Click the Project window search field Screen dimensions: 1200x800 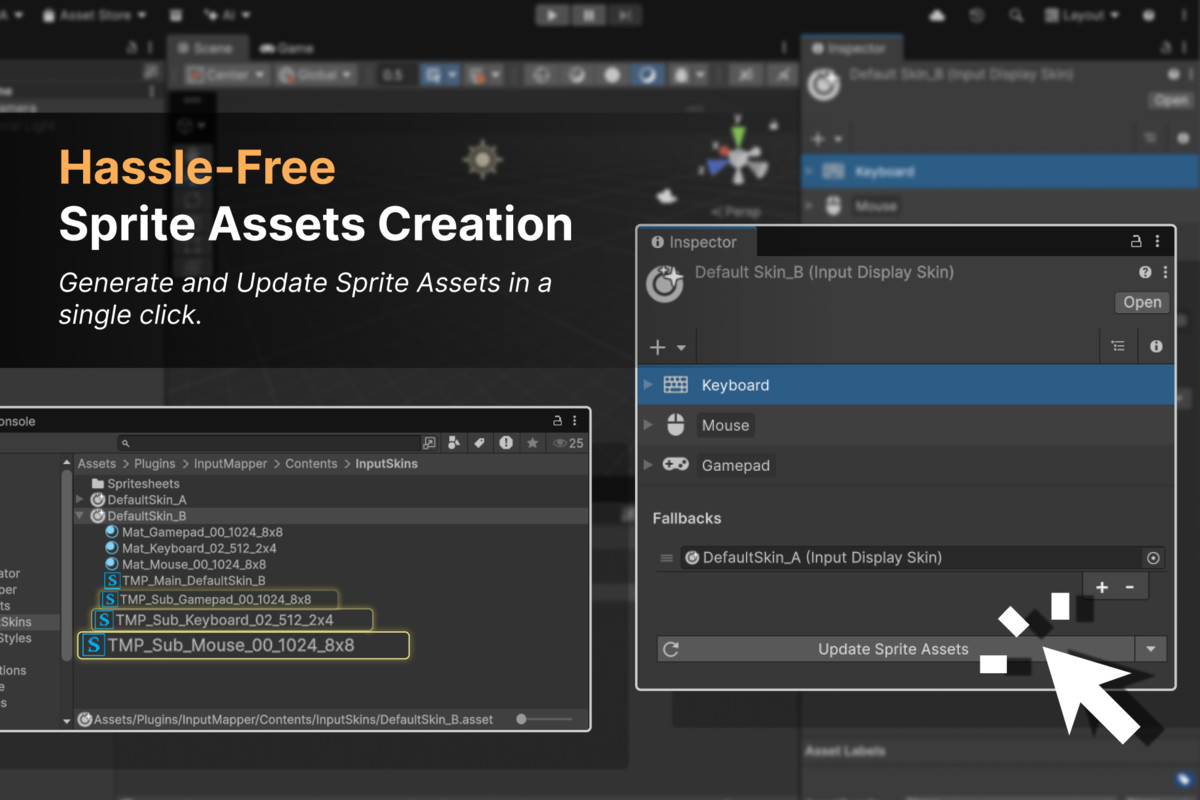coord(268,442)
